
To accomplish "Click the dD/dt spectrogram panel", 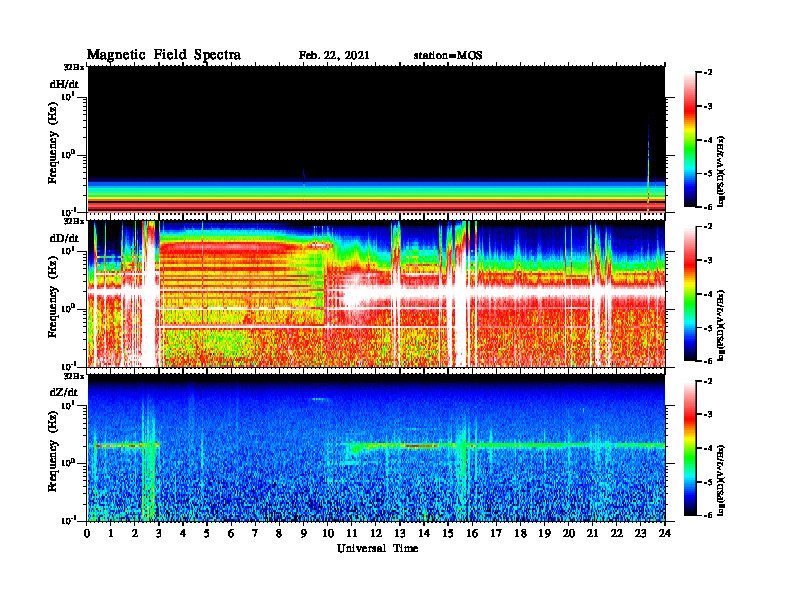I will pos(376,293).
